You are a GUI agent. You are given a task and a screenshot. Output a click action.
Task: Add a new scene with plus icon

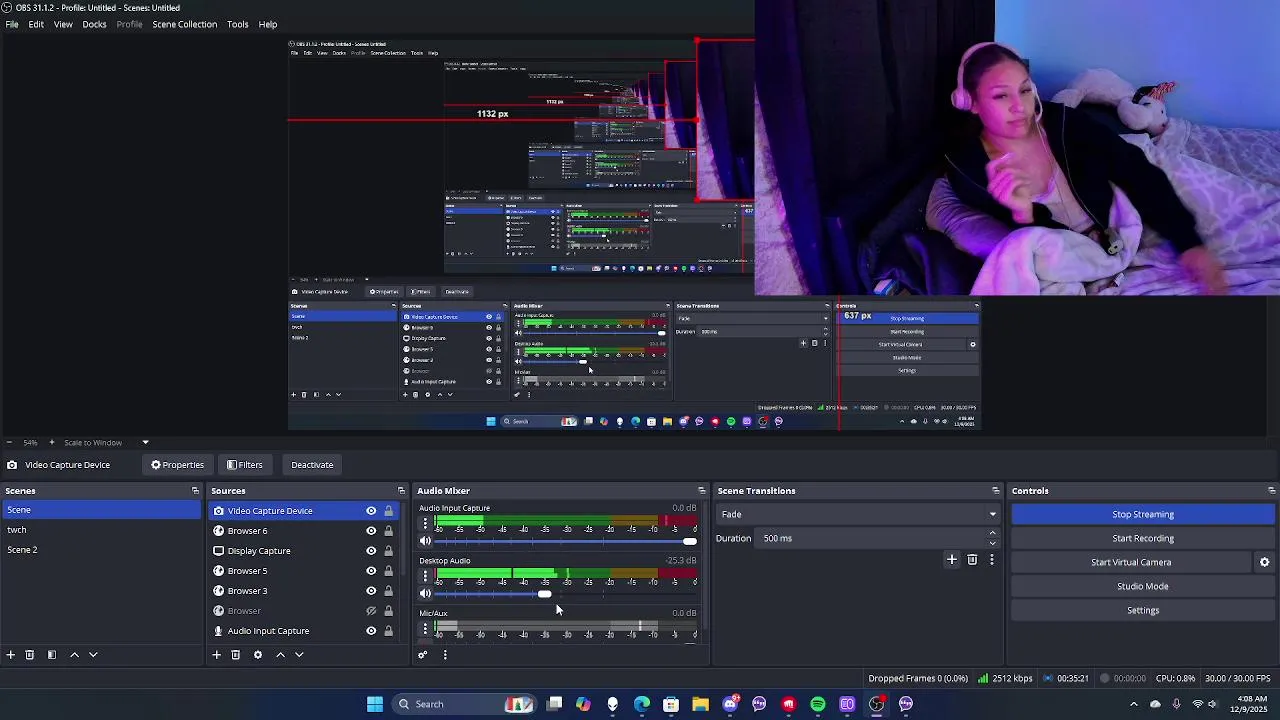(10, 655)
